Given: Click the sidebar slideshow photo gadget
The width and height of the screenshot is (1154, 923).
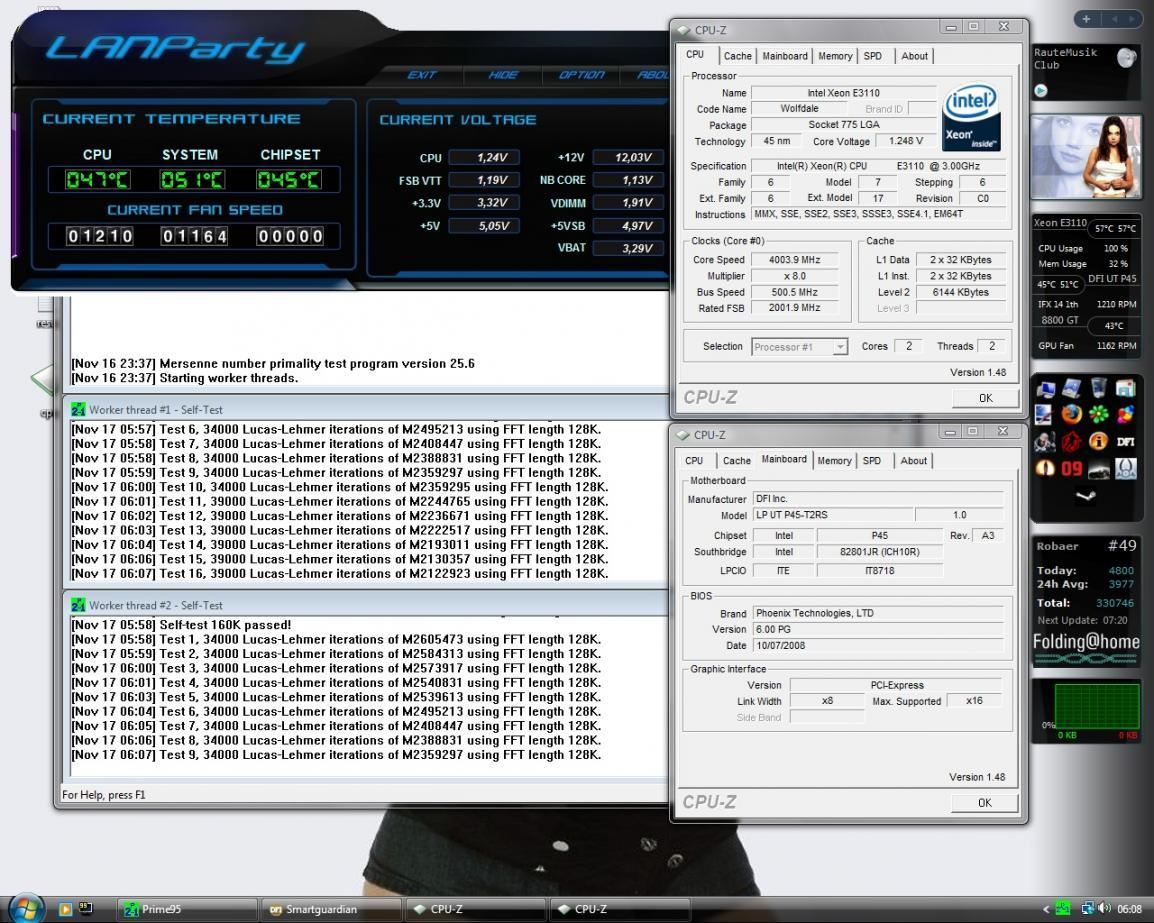Looking at the screenshot, I should click(x=1086, y=157).
